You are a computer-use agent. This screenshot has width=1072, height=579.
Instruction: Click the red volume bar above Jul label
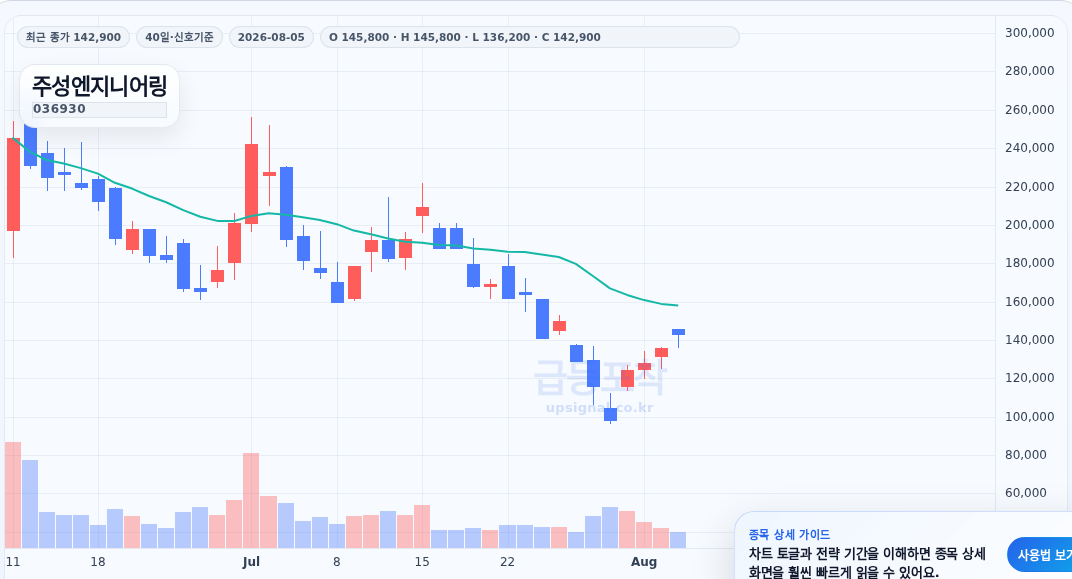(x=251, y=500)
